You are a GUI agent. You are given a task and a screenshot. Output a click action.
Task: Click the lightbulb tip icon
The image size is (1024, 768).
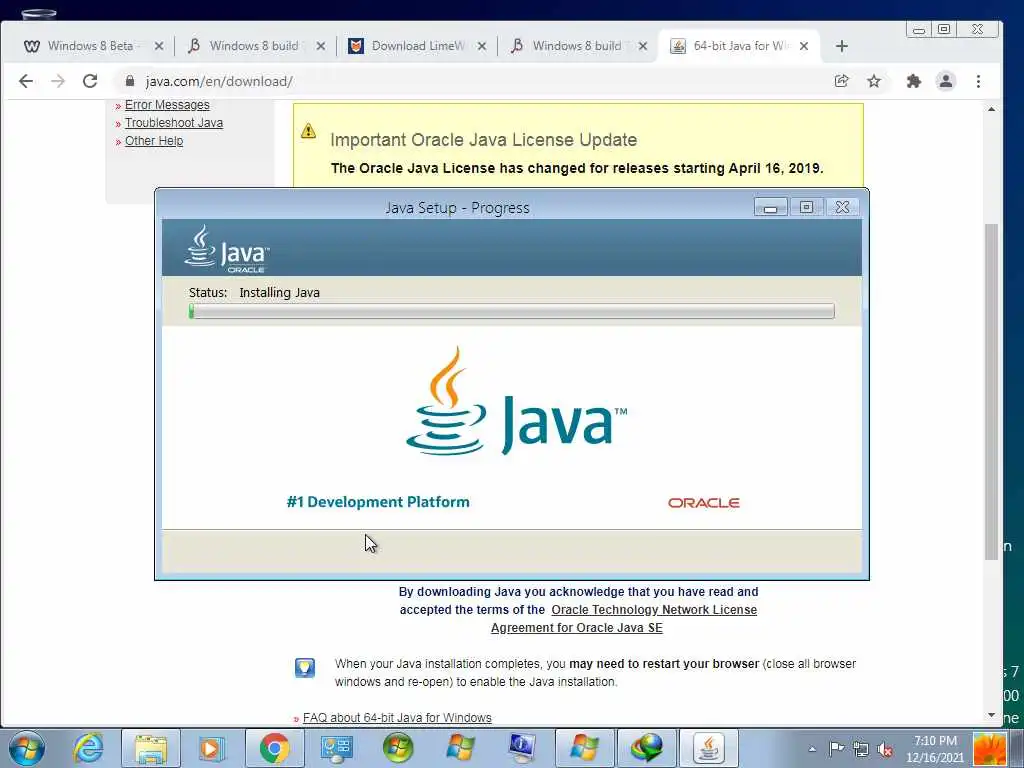coord(304,667)
